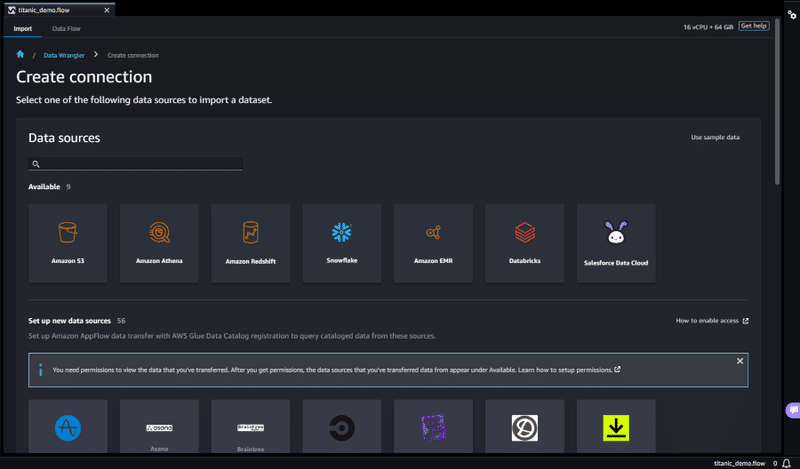Open the purple feedback chat bubble
Image resolution: width=800 pixels, height=469 pixels.
click(793, 410)
